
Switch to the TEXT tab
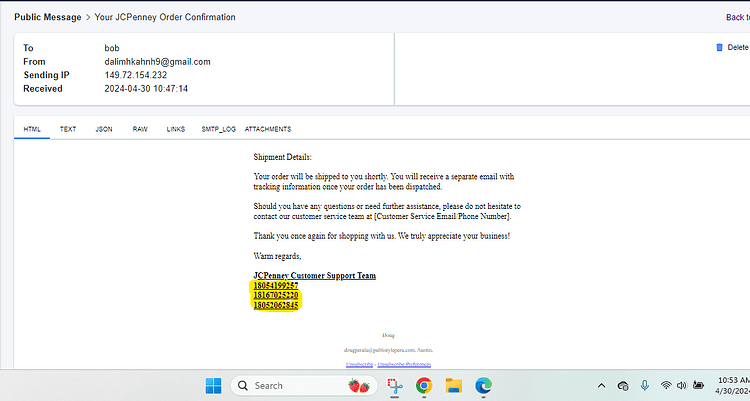click(68, 129)
